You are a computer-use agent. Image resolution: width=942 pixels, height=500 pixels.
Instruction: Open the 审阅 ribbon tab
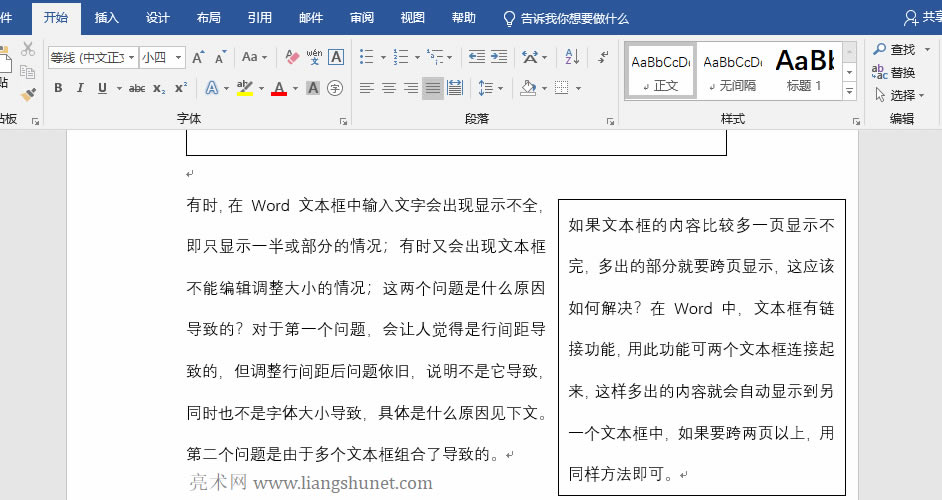[x=362, y=18]
